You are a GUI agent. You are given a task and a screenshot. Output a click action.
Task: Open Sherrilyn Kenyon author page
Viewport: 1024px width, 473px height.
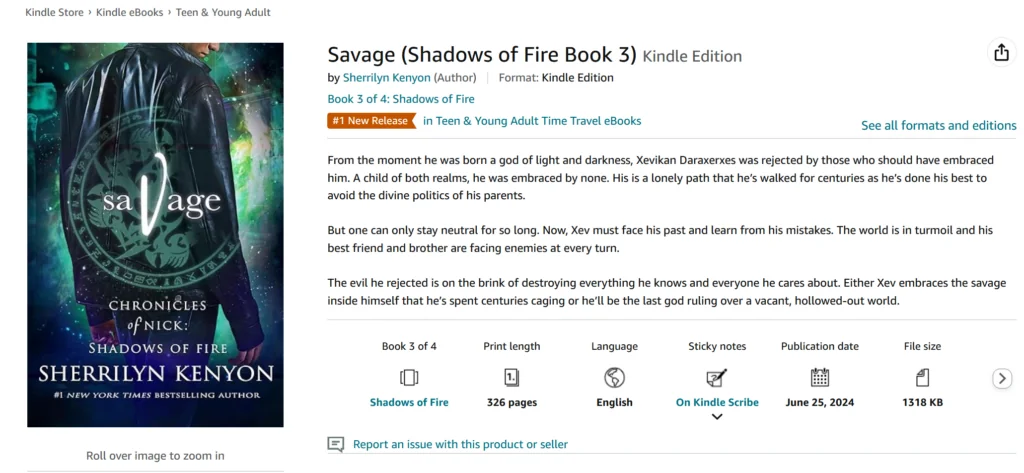tap(386, 78)
